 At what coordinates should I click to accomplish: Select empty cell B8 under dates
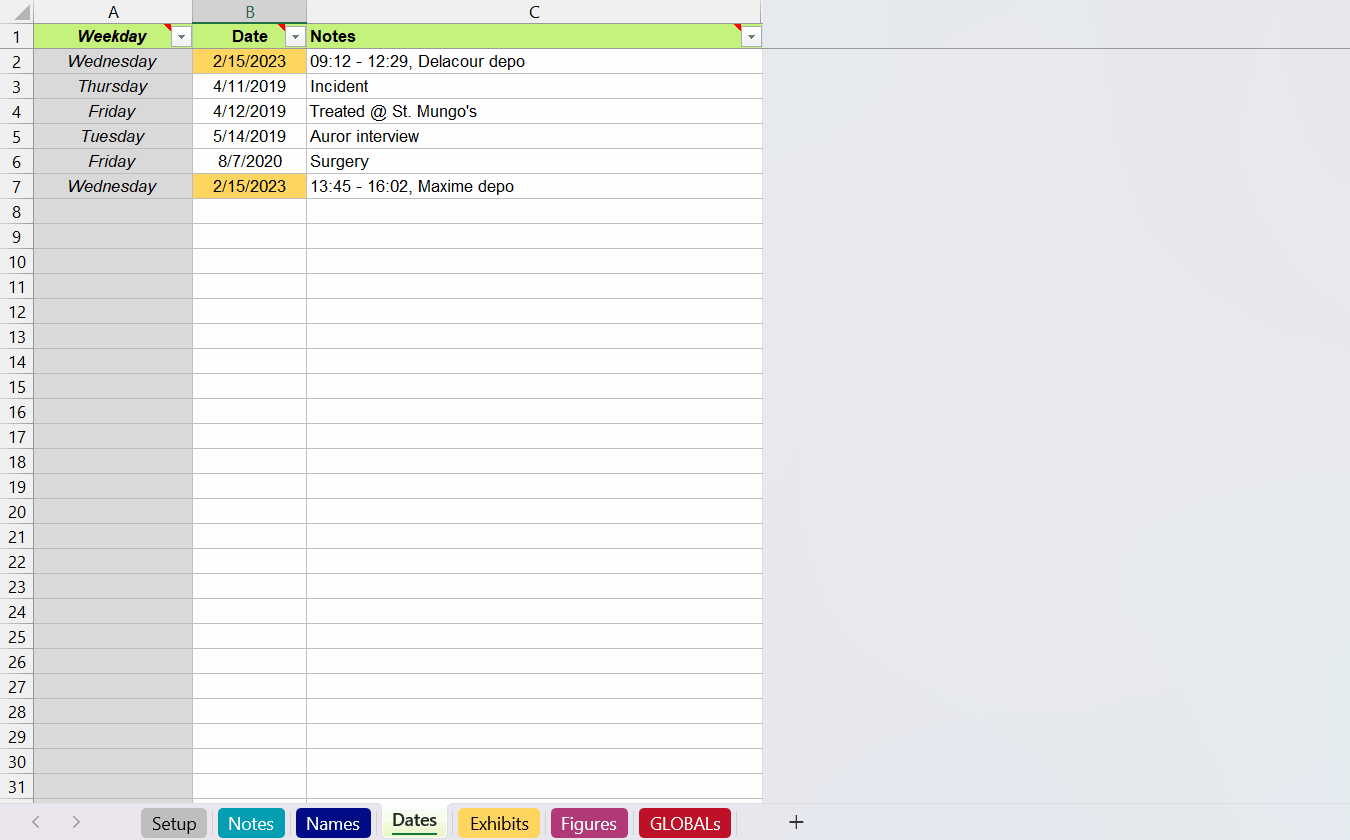(250, 211)
